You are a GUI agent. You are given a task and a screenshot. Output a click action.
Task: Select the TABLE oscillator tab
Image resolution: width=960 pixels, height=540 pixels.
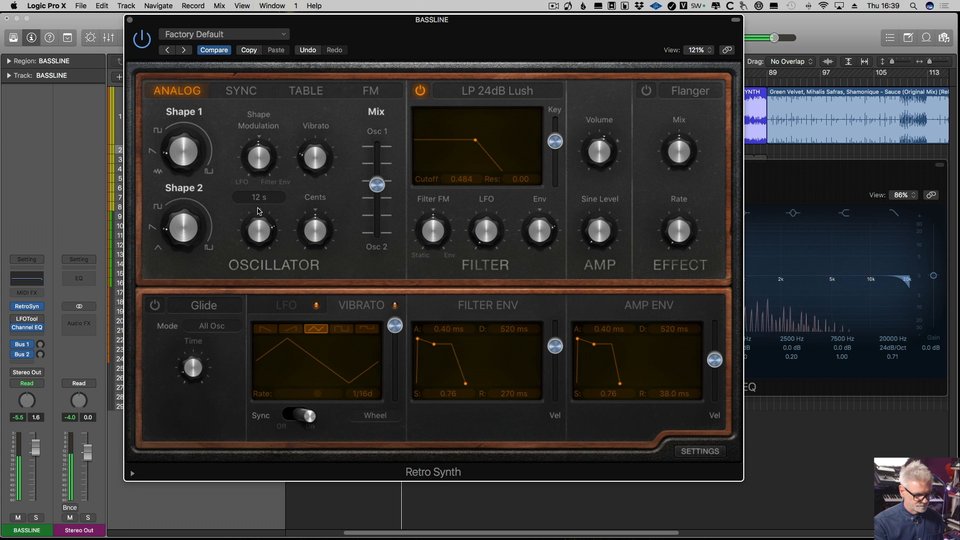[306, 91]
